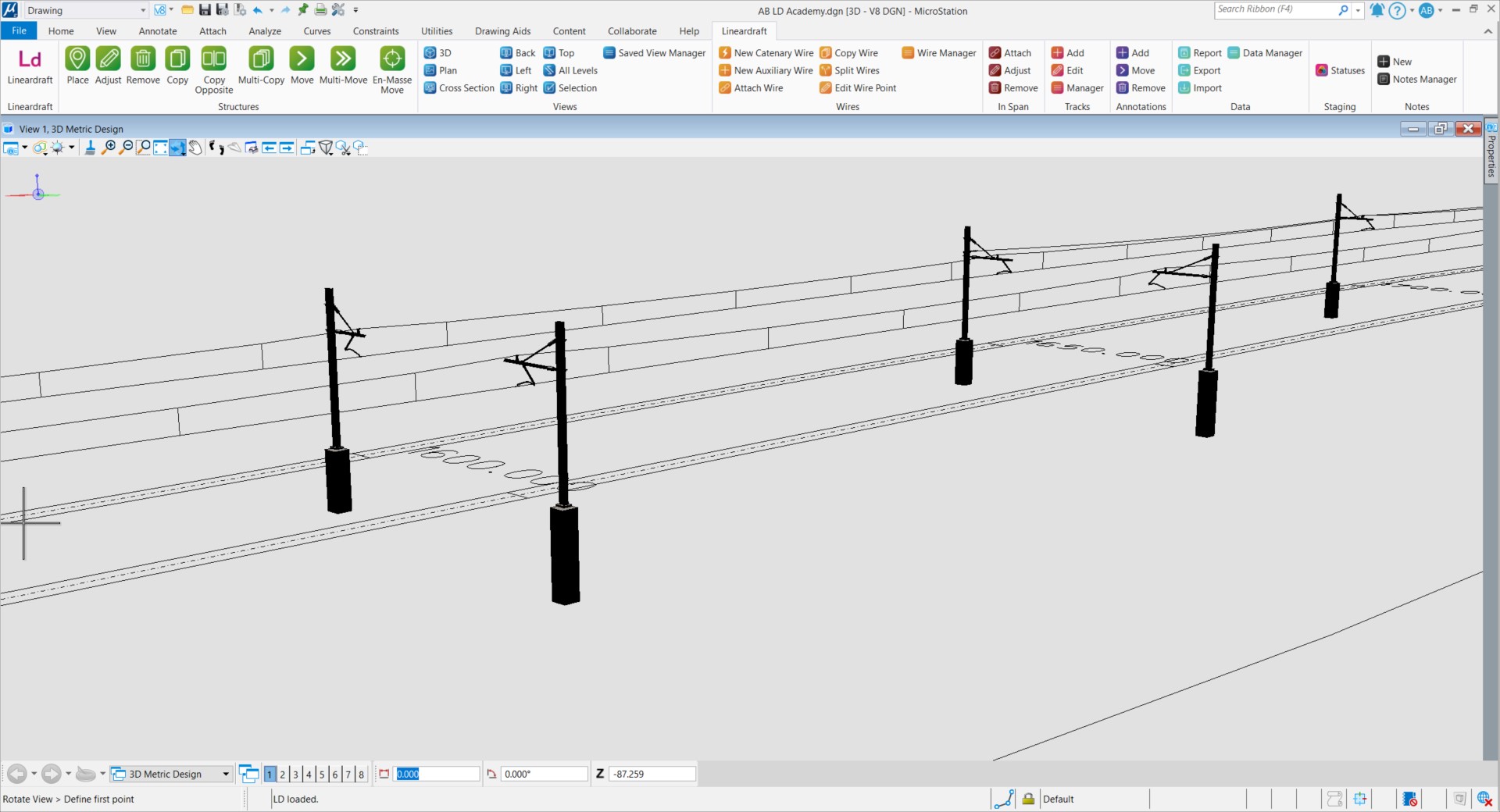1500x812 pixels.
Task: Toggle view number 1 on or off
Action: 270,774
